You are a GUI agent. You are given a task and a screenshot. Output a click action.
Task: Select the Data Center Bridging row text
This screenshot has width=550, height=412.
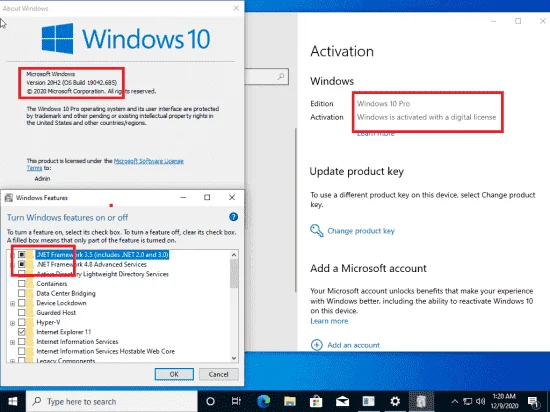[x=66, y=293]
